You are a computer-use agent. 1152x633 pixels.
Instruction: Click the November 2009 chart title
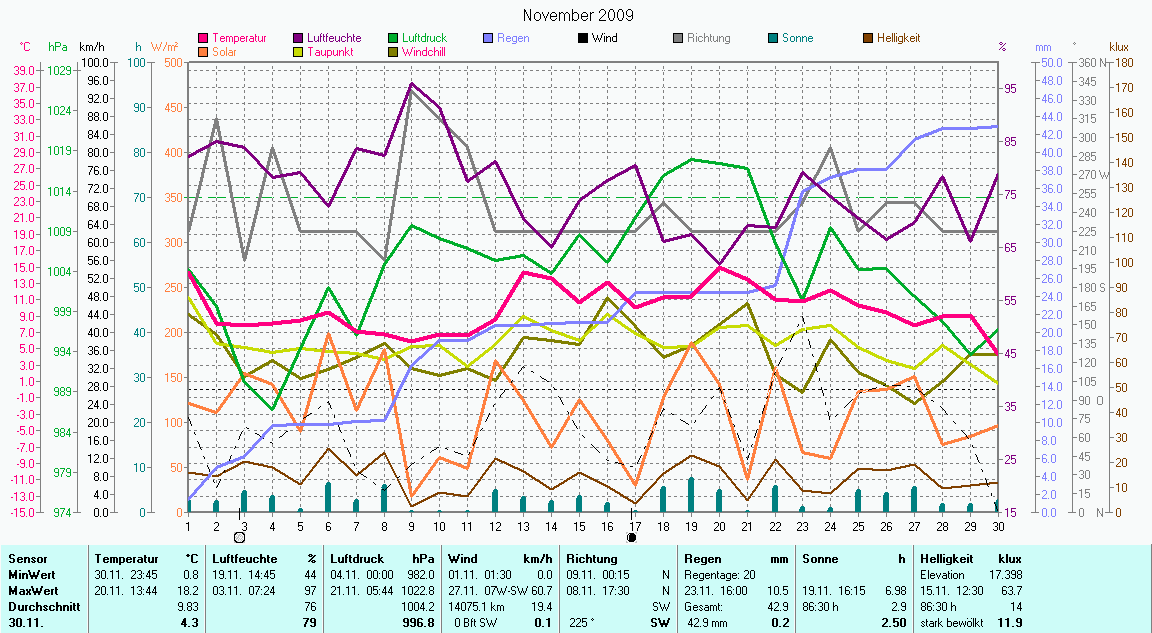[x=578, y=16]
